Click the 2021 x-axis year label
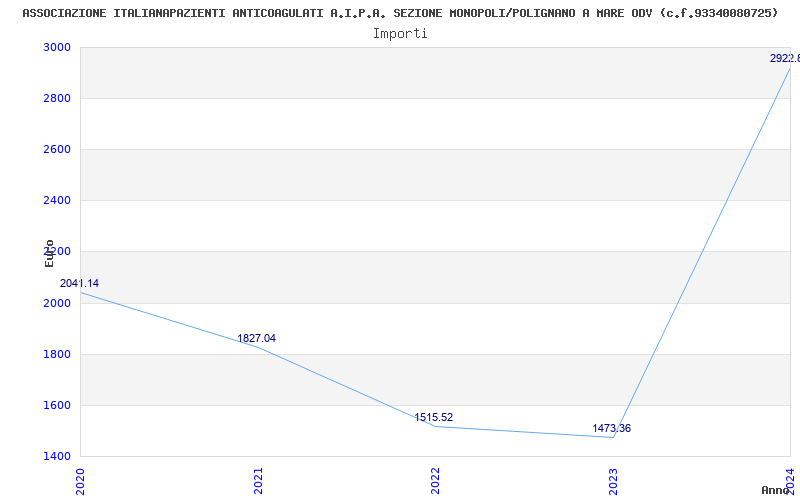 (x=258, y=481)
